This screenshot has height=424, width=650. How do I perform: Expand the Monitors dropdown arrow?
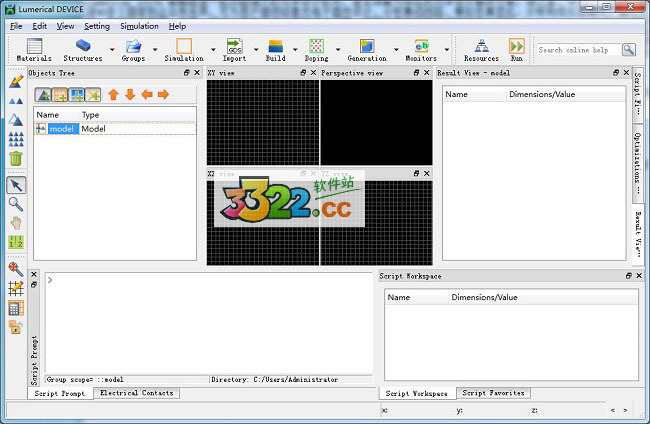pyautogui.click(x=446, y=50)
